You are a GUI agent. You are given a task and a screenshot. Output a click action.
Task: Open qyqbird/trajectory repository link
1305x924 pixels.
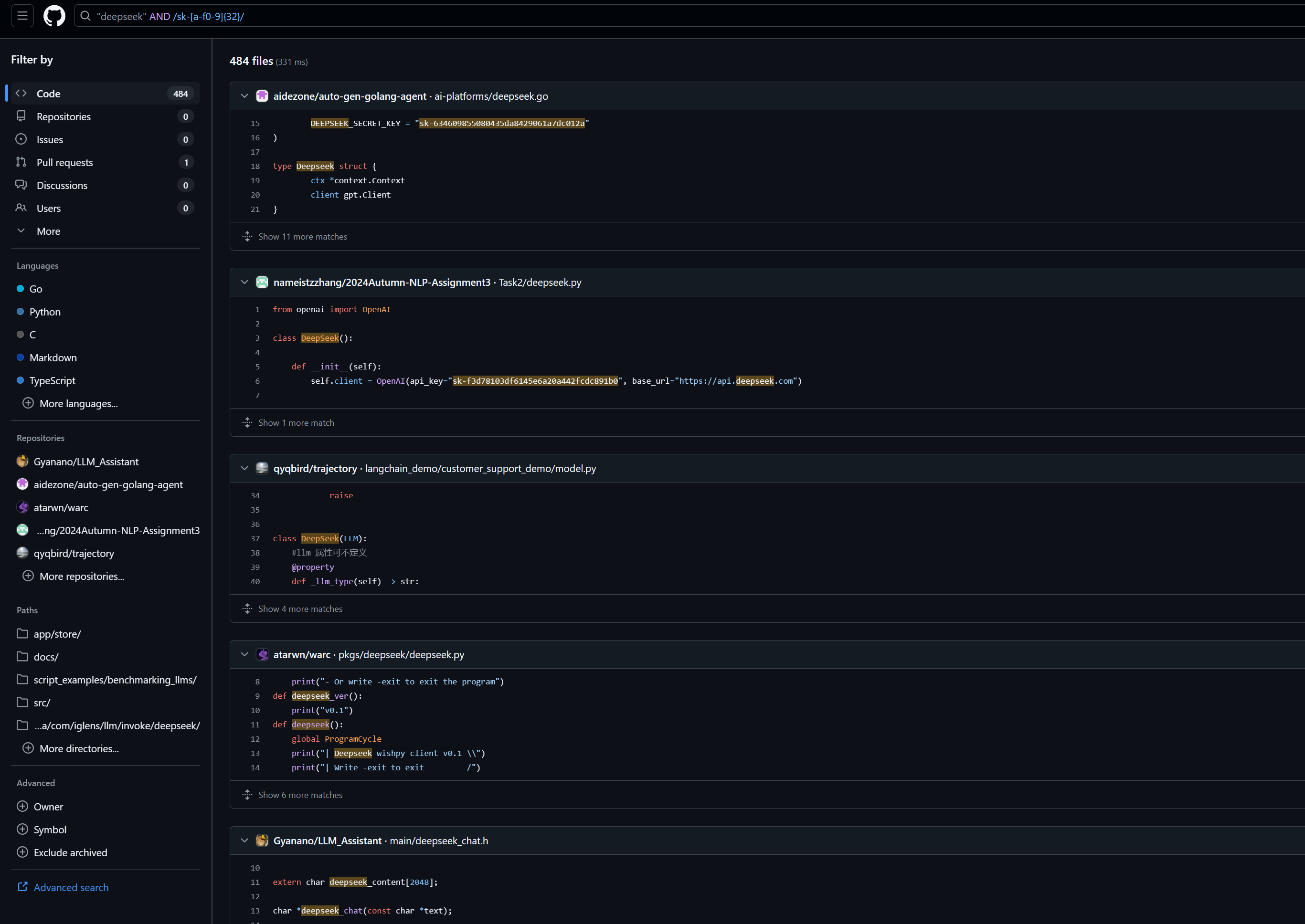pyautogui.click(x=315, y=468)
